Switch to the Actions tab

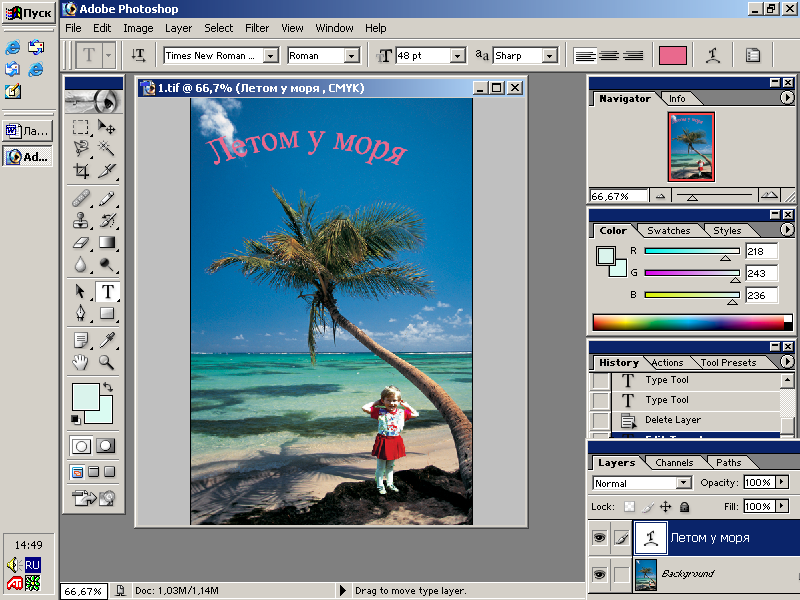point(667,363)
